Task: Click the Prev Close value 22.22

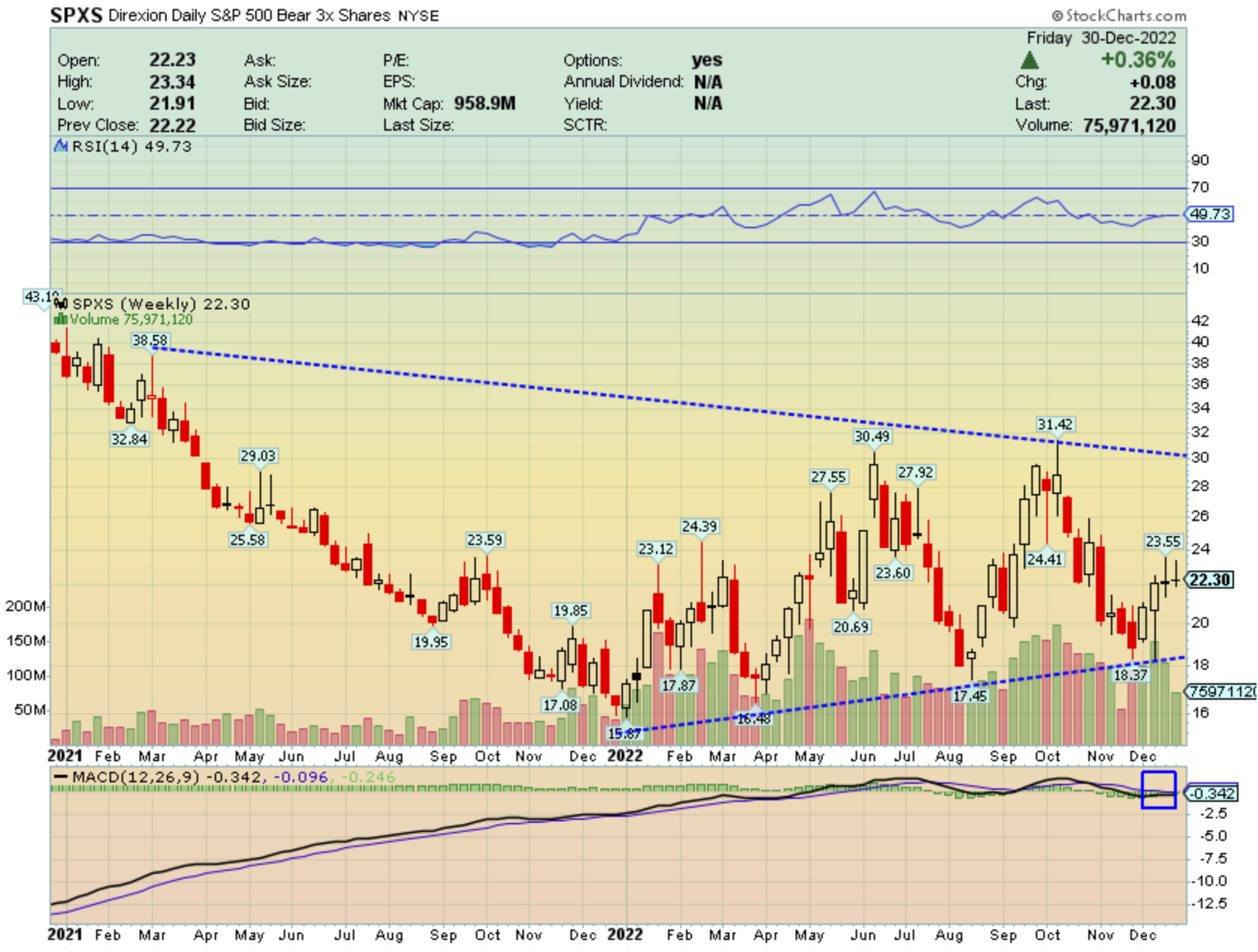Action: (173, 125)
